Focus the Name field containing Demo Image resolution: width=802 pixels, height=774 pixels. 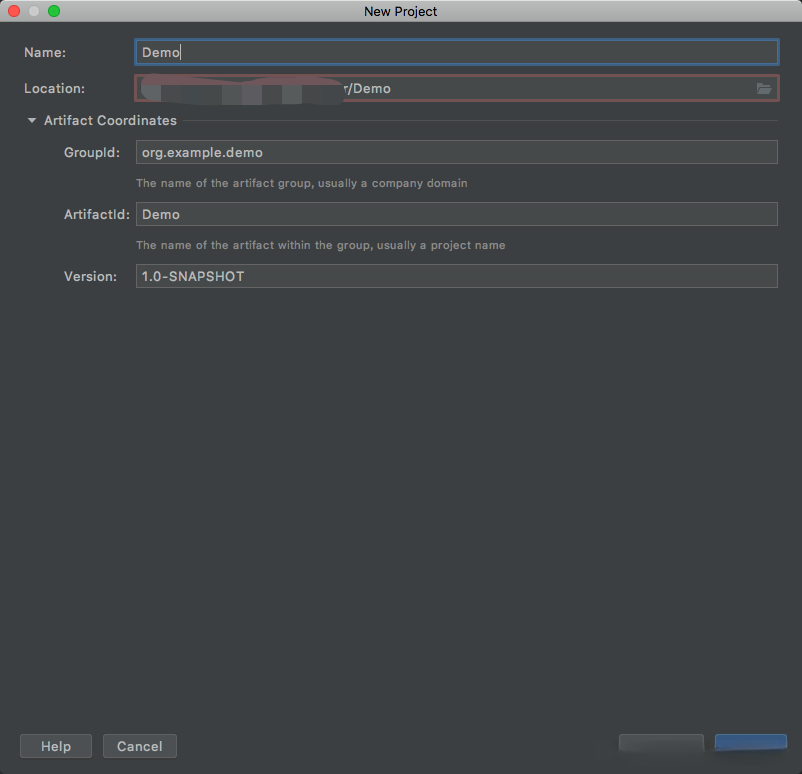tap(457, 52)
